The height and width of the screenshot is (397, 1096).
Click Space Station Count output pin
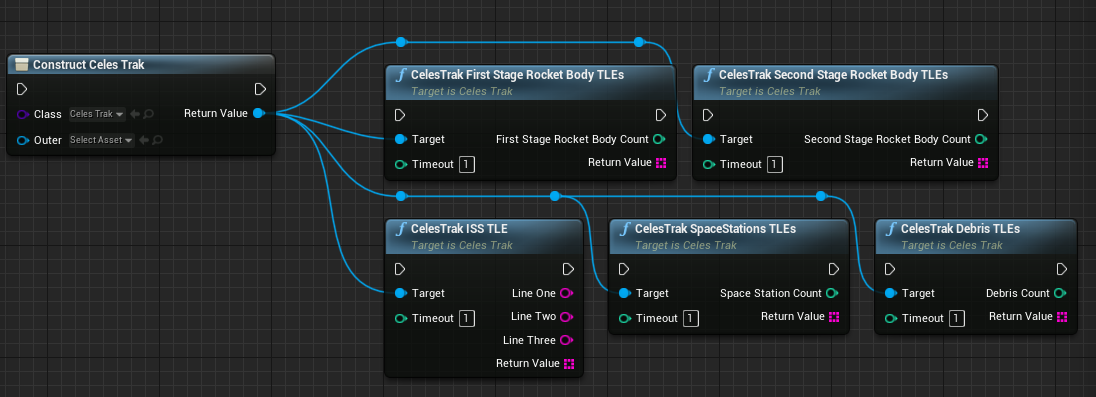832,293
